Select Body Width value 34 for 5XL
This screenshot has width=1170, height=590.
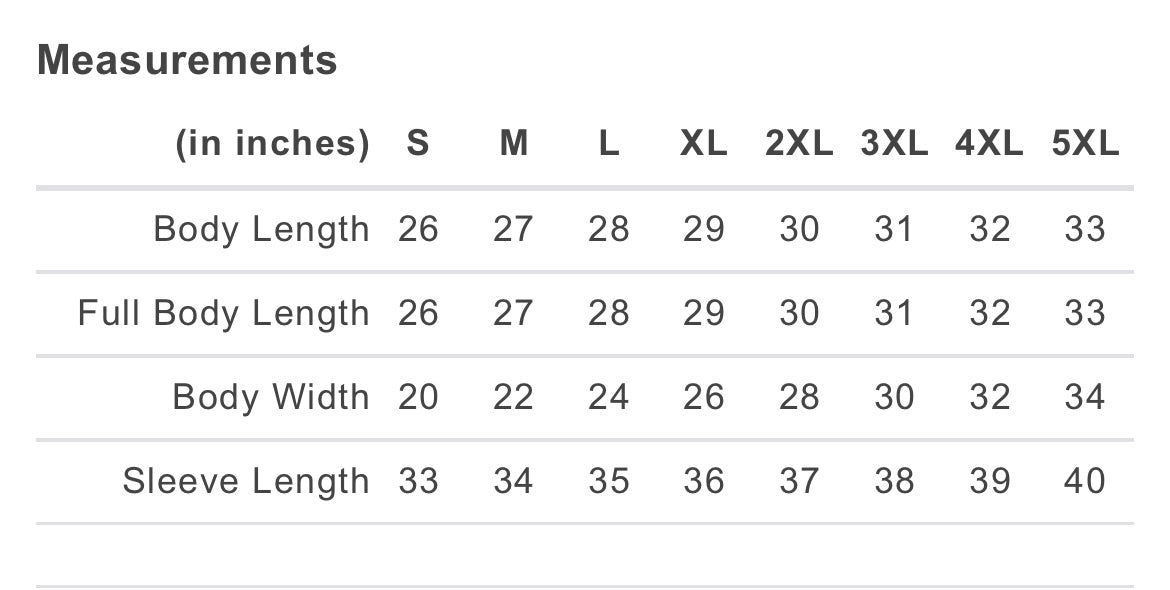(x=1085, y=397)
